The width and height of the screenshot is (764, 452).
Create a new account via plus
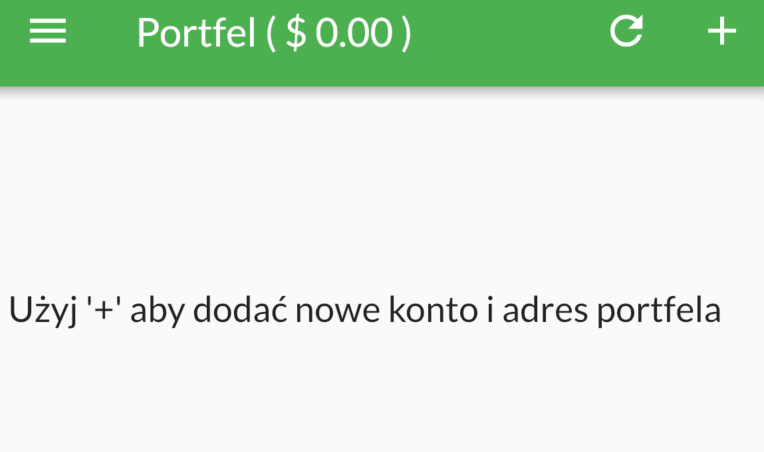(721, 32)
